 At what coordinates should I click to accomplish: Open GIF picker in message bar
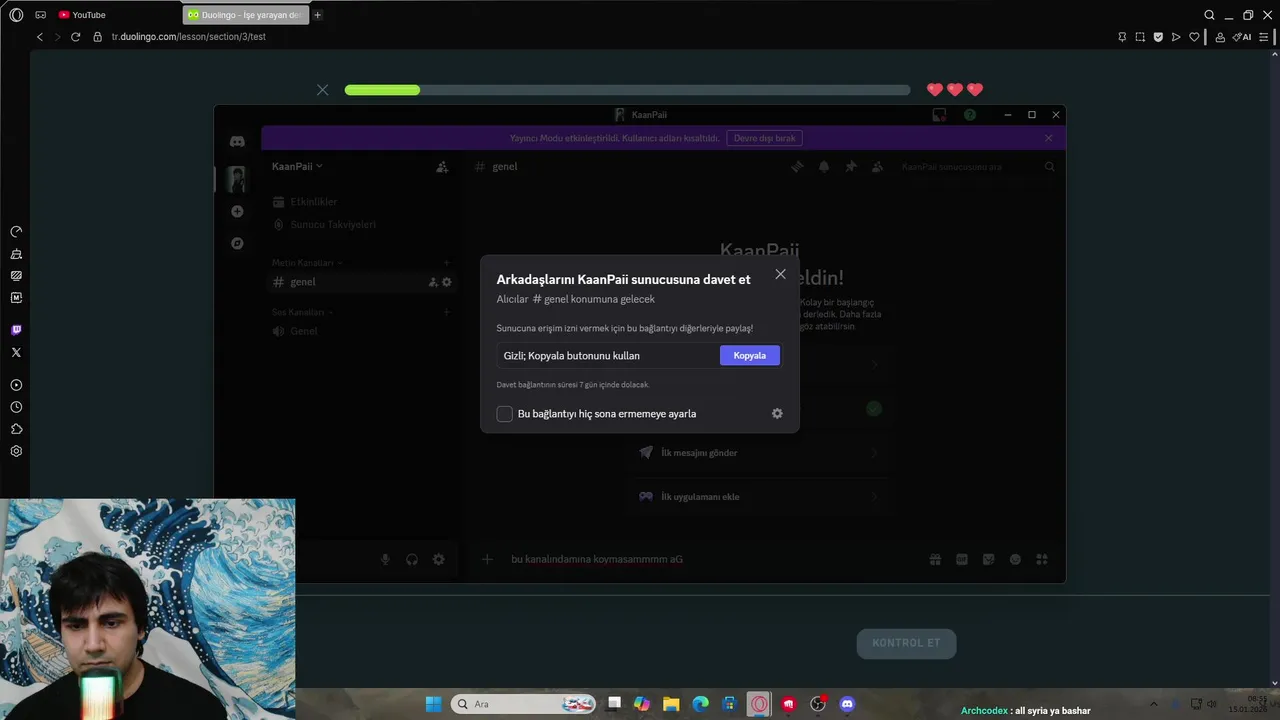click(962, 560)
